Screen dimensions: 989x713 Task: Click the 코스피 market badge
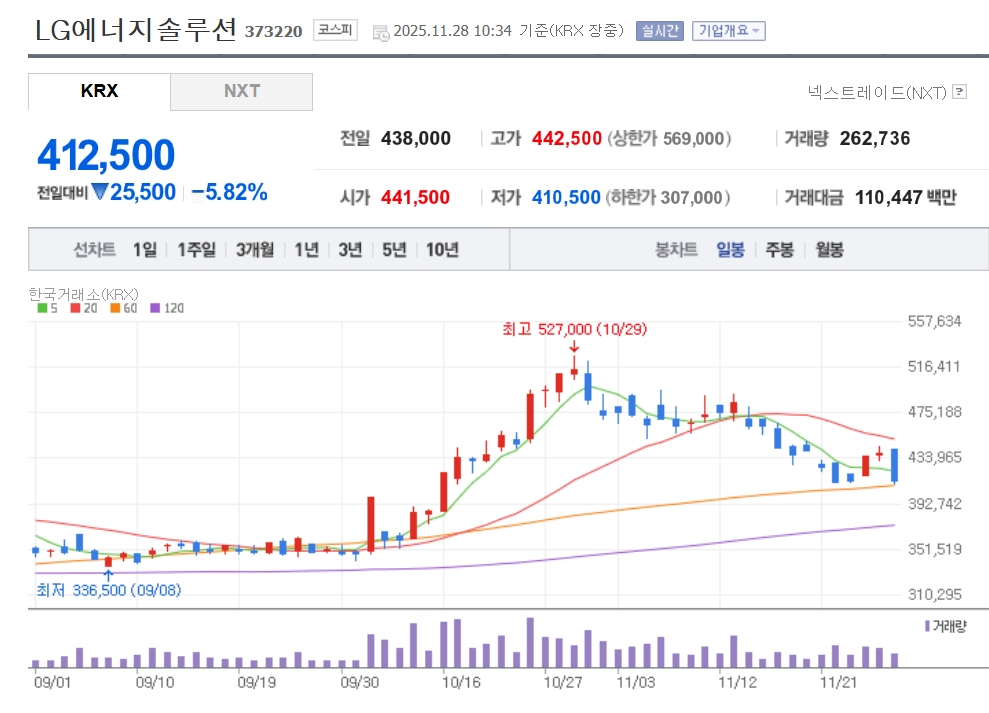pyautogui.click(x=335, y=30)
